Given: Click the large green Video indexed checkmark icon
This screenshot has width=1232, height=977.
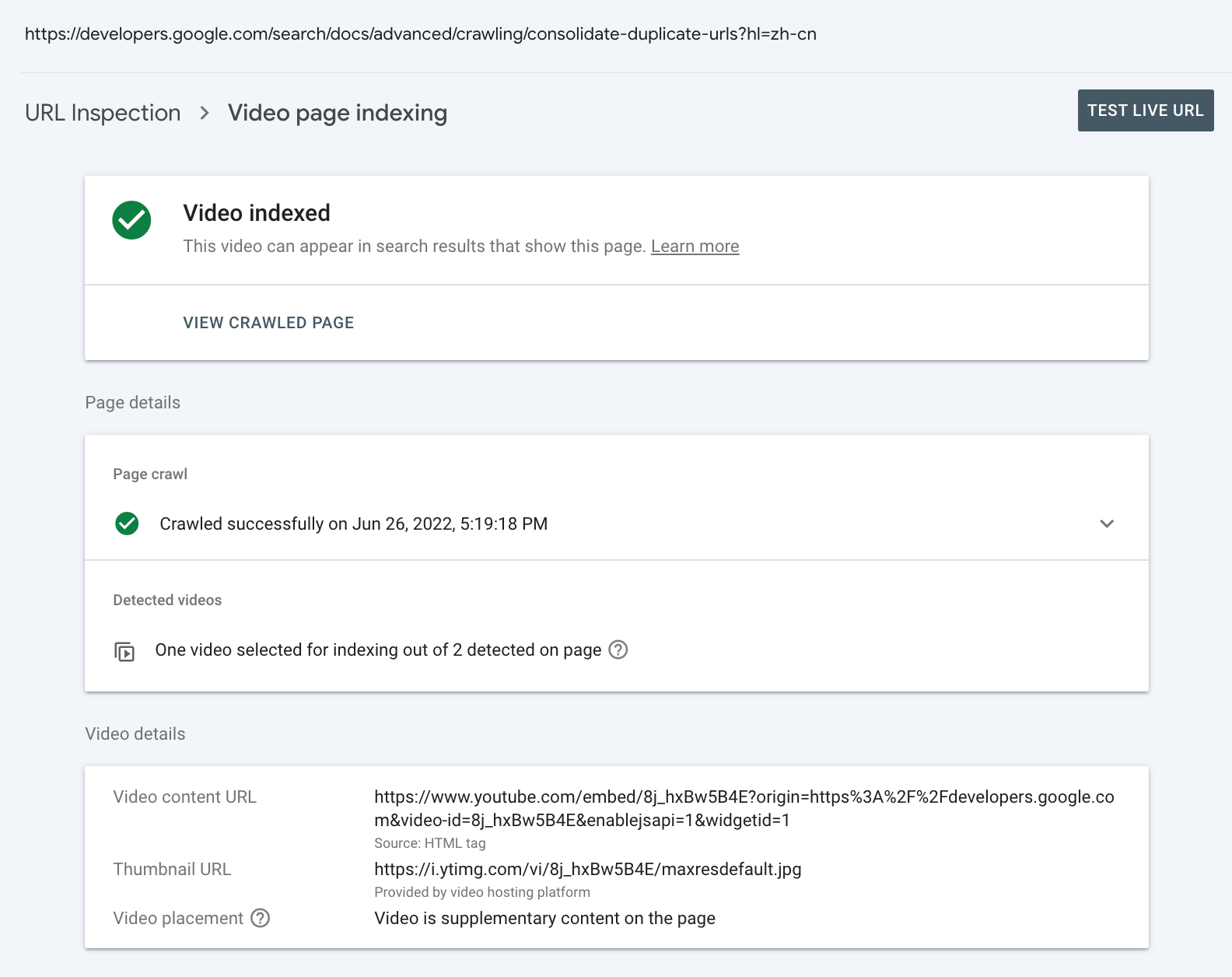Looking at the screenshot, I should 131,220.
